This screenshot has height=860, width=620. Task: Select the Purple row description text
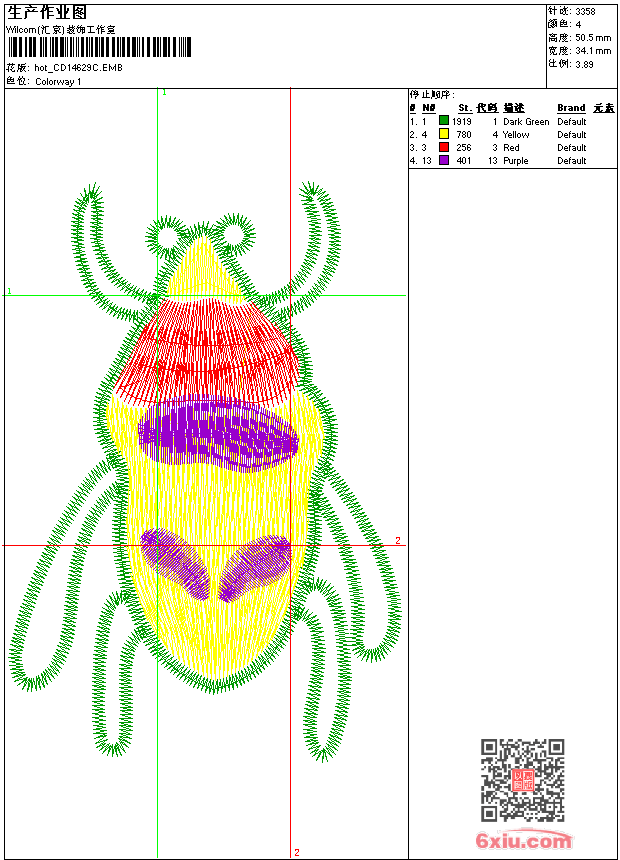point(516,160)
